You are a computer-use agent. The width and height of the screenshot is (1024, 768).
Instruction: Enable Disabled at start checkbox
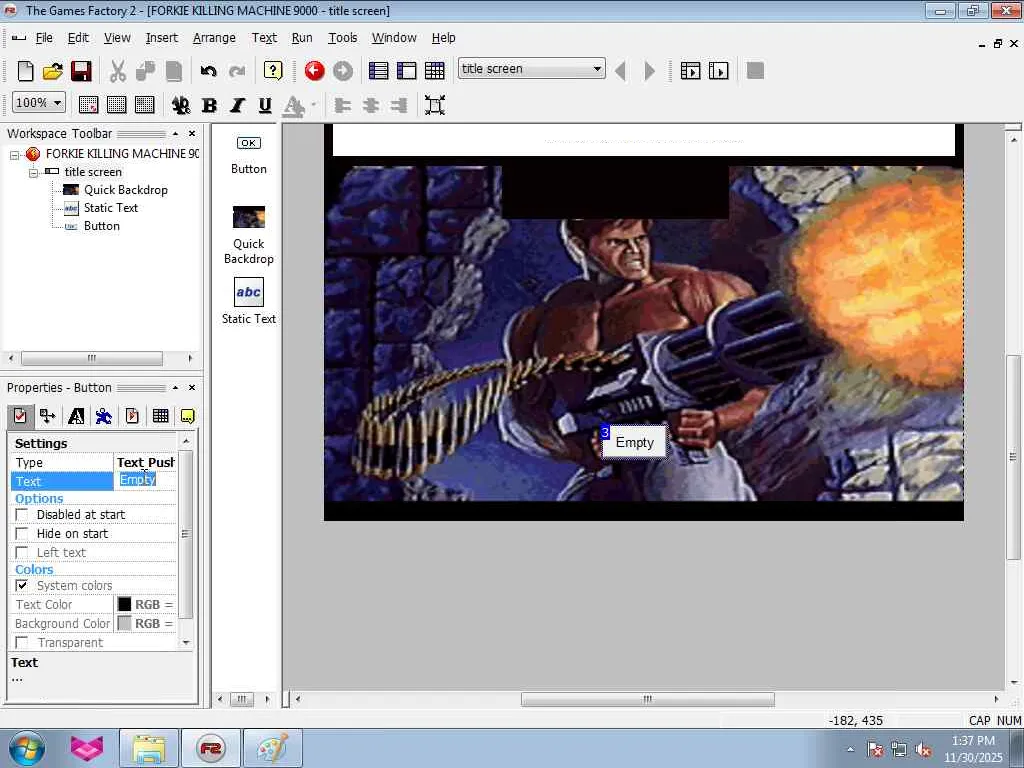(x=22, y=515)
